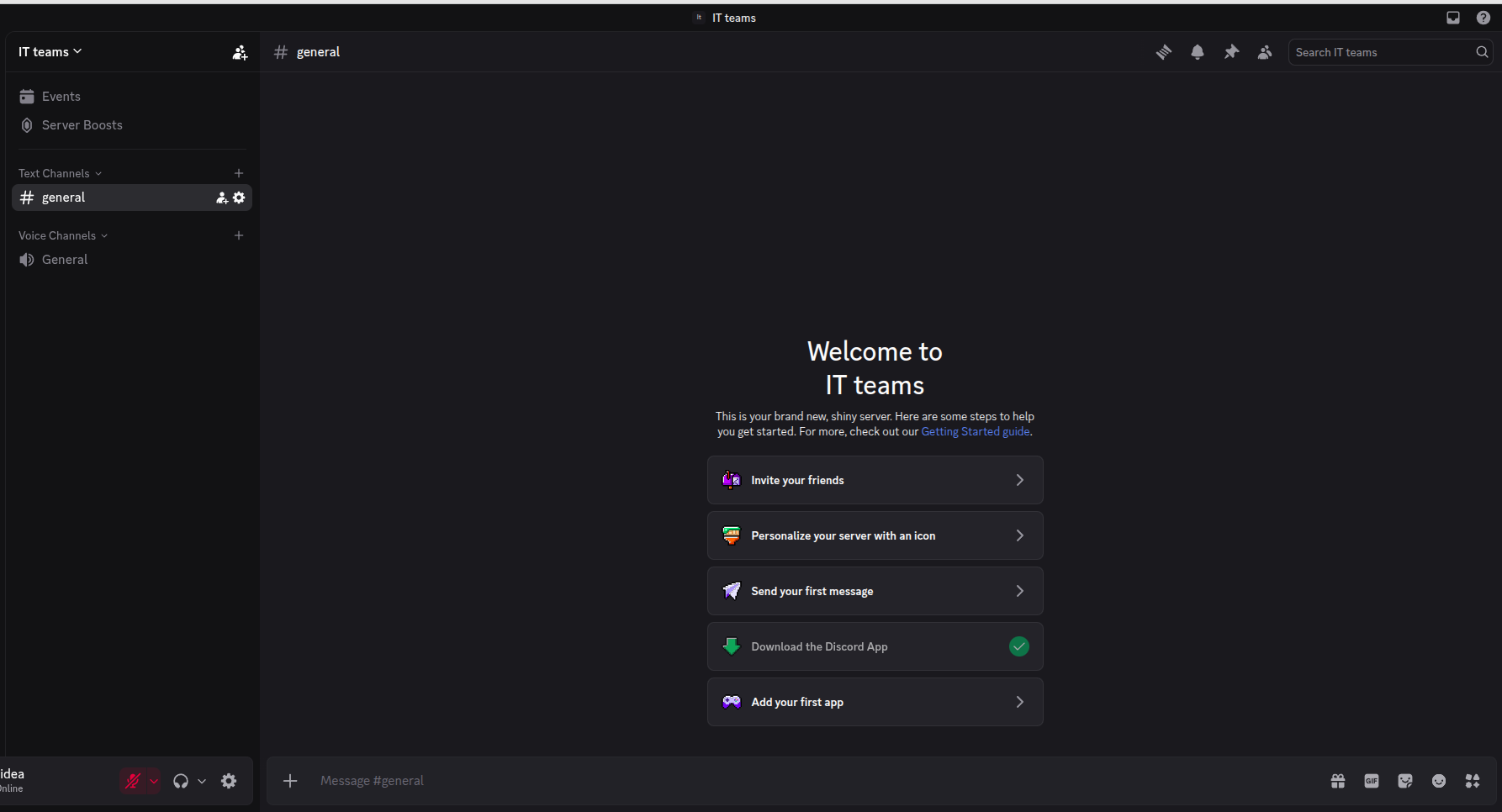Unmute the microphone
This screenshot has width=1502, height=812.
(132, 781)
